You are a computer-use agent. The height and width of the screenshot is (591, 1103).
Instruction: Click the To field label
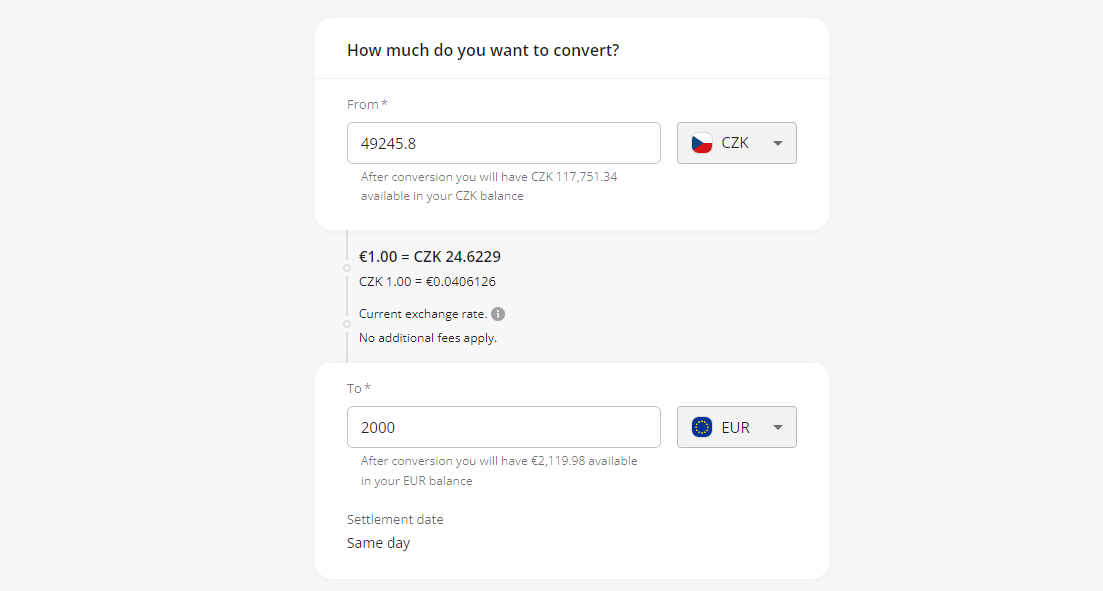click(359, 388)
